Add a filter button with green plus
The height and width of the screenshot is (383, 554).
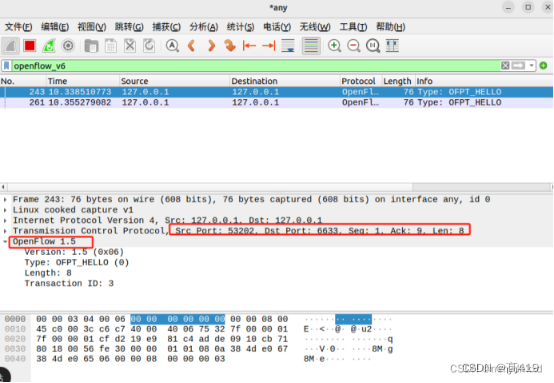[x=543, y=66]
